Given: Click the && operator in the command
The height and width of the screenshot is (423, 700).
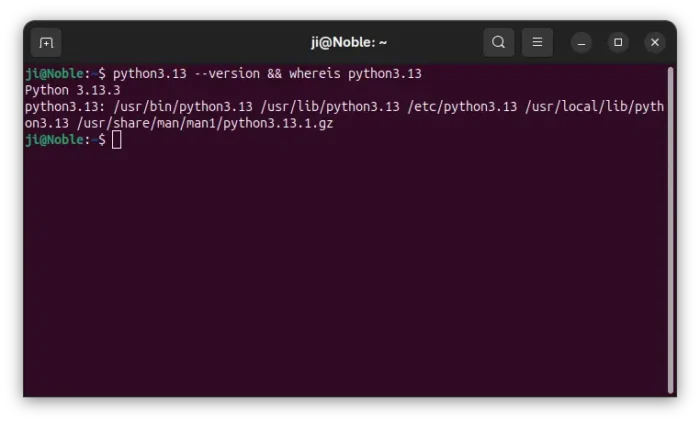Looking at the screenshot, I should click(274, 74).
